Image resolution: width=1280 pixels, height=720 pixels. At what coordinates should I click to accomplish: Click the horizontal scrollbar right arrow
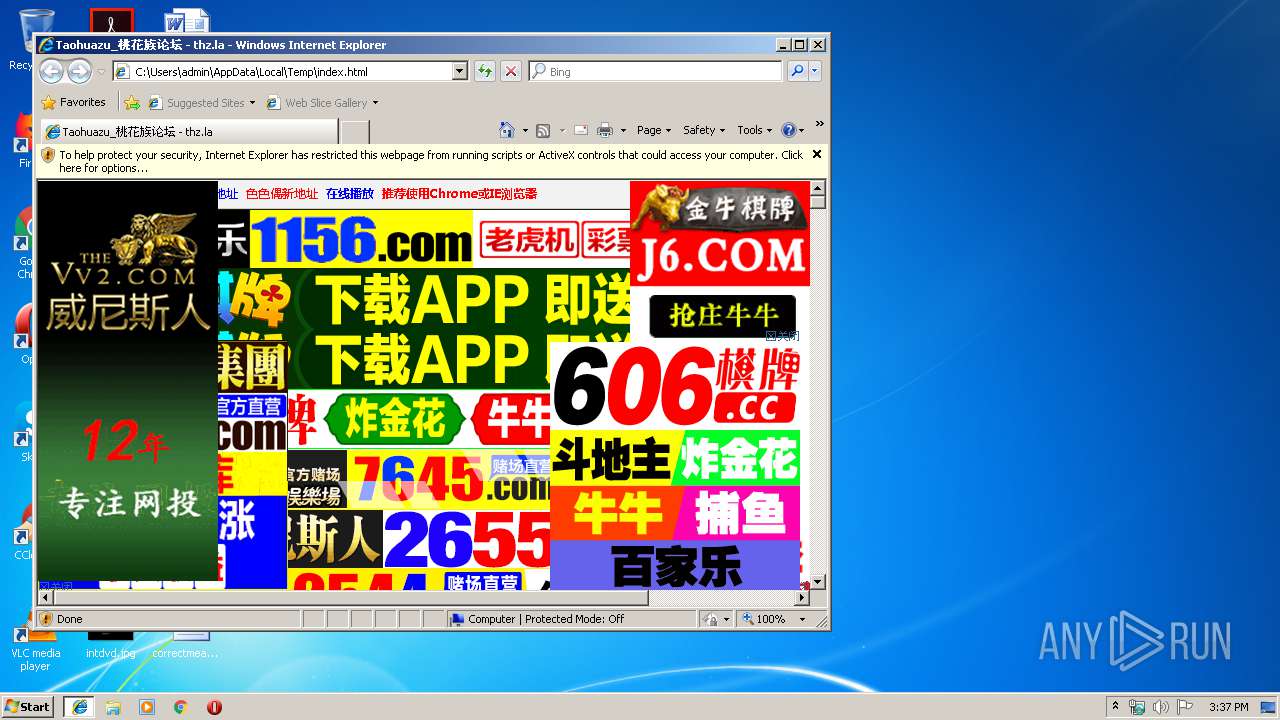802,597
